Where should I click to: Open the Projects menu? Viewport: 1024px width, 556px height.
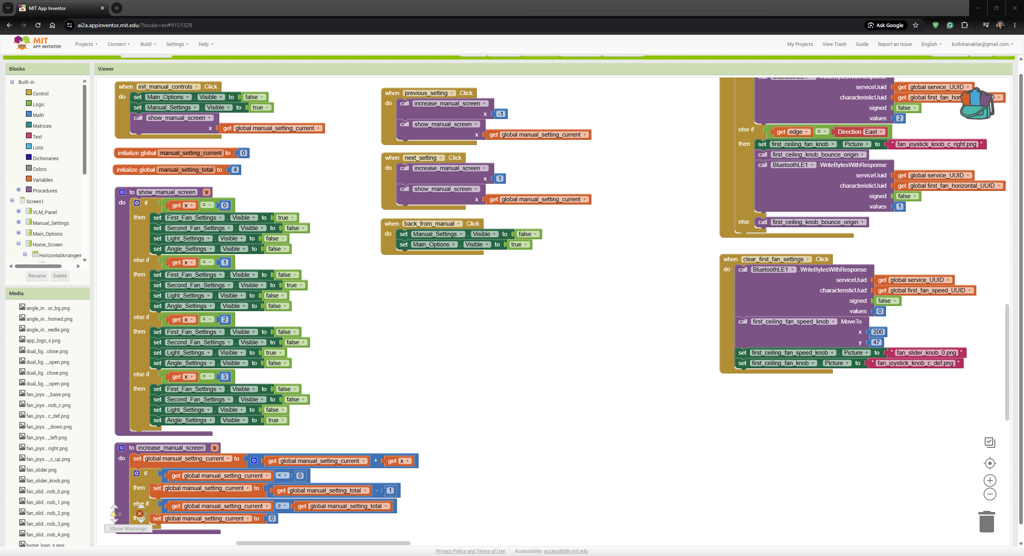click(x=86, y=44)
